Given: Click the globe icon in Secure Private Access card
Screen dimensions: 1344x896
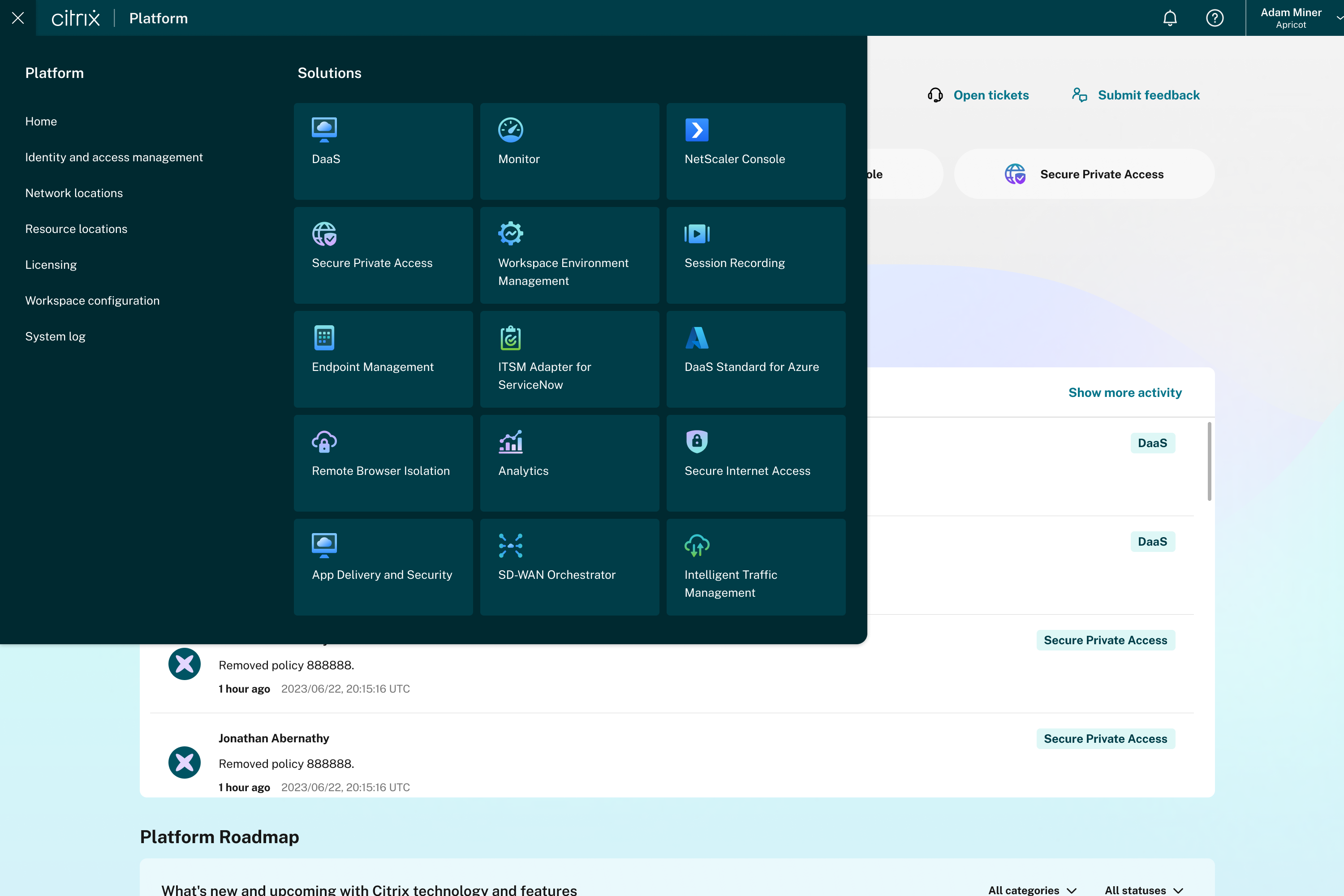Looking at the screenshot, I should coord(1015,174).
